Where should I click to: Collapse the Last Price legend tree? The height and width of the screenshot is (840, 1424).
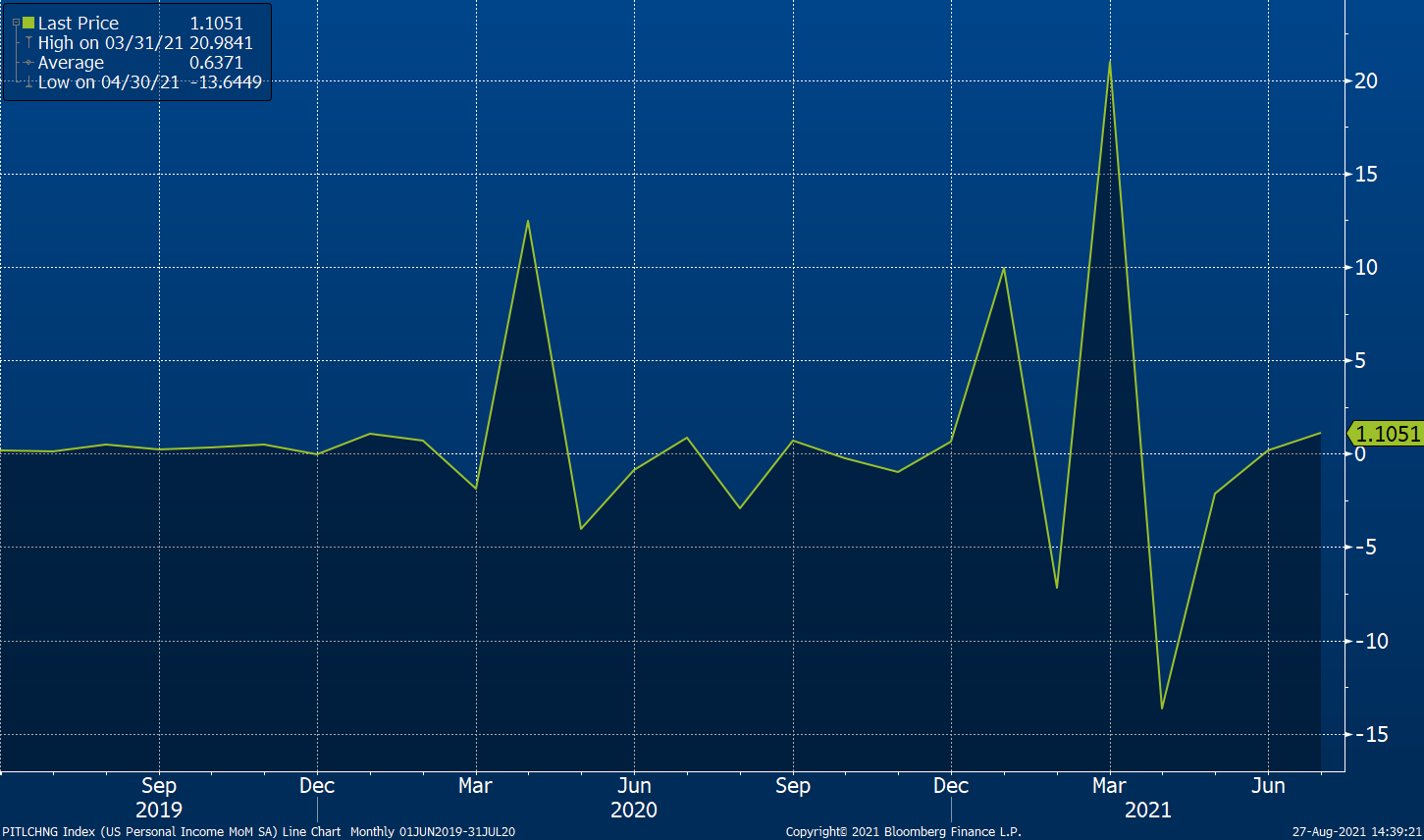(x=16, y=23)
